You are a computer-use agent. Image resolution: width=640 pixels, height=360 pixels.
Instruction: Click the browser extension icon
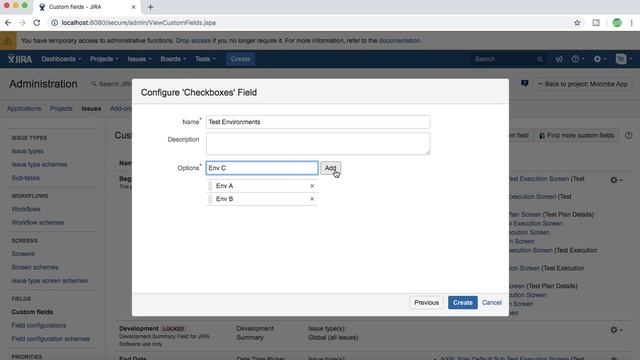coord(596,23)
